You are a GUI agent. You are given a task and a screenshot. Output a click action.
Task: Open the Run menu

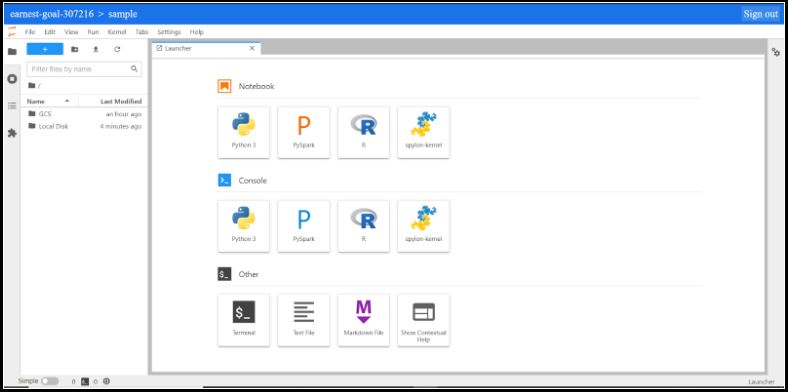click(x=93, y=32)
